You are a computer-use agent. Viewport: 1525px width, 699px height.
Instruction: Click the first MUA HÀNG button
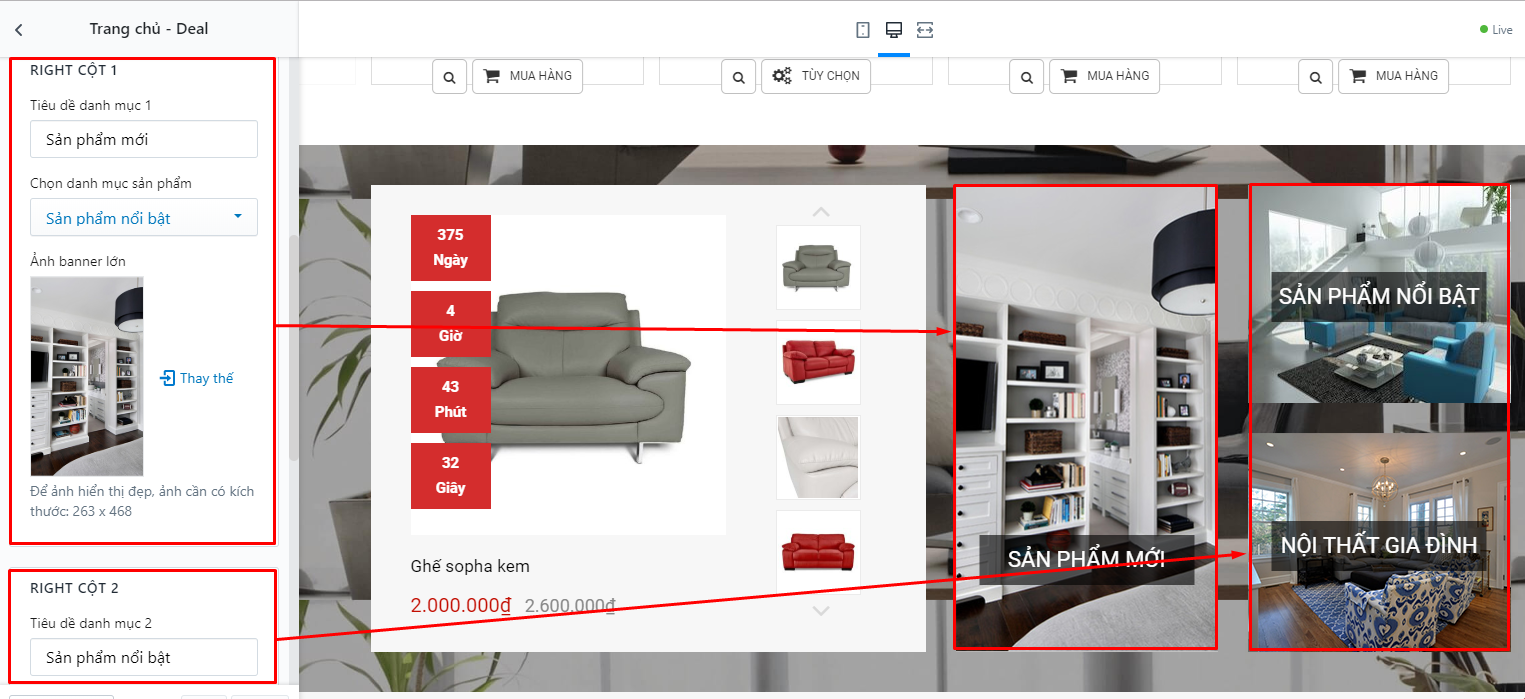(527, 76)
